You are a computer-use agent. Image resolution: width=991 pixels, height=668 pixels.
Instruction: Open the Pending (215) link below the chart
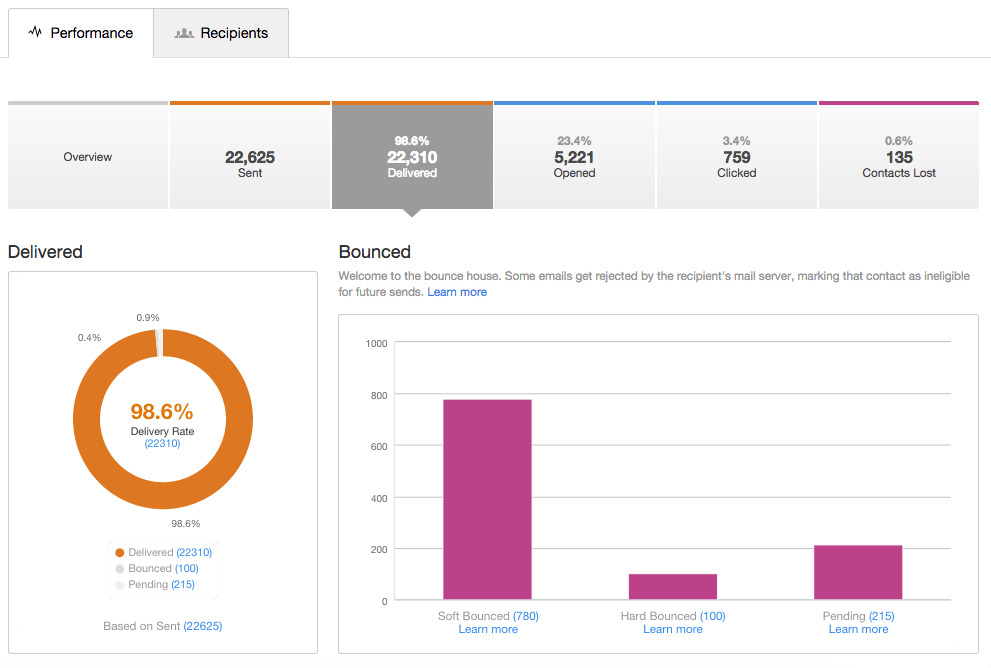858,616
